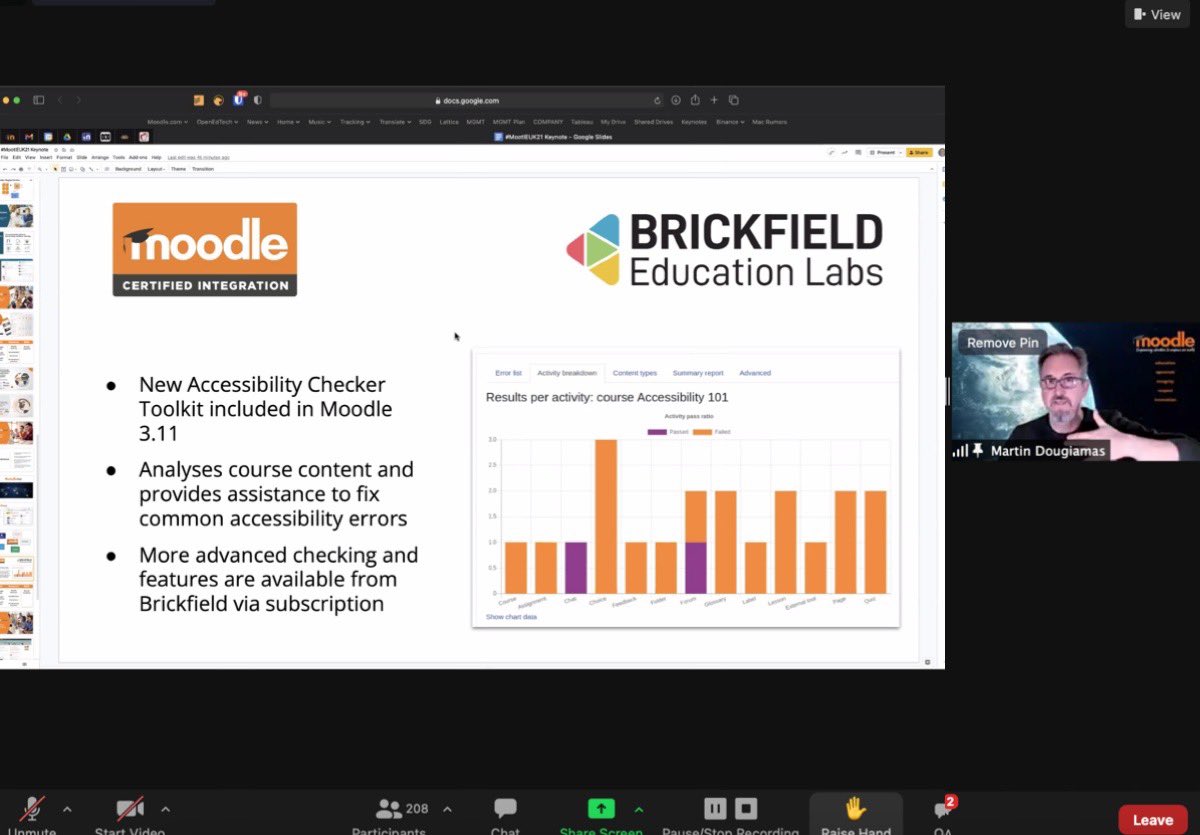Viewport: 1200px width, 835px height.
Task: Click purple Passed legend swatch
Action: [x=657, y=431]
